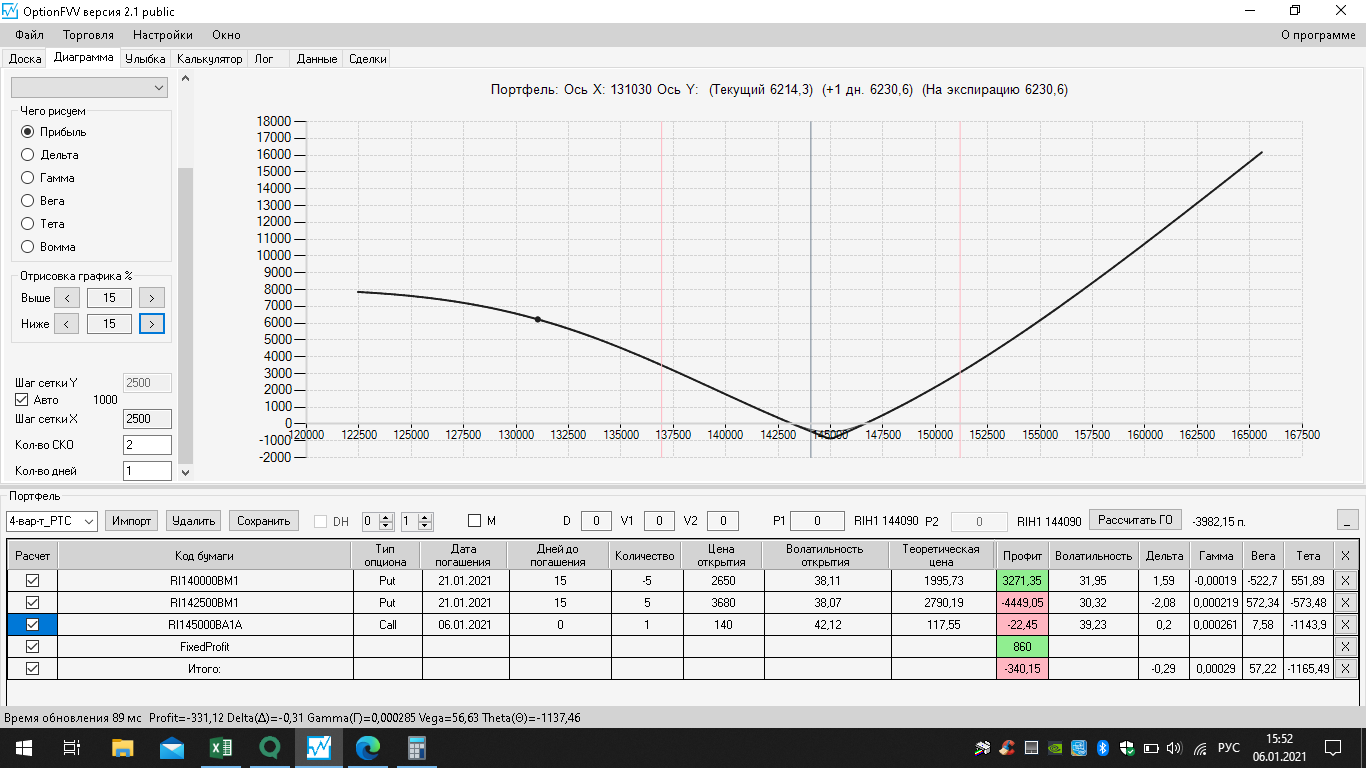Viewport: 1366px width, 768px height.
Task: Open the Mail app in the taskbar
Action: tap(172, 747)
